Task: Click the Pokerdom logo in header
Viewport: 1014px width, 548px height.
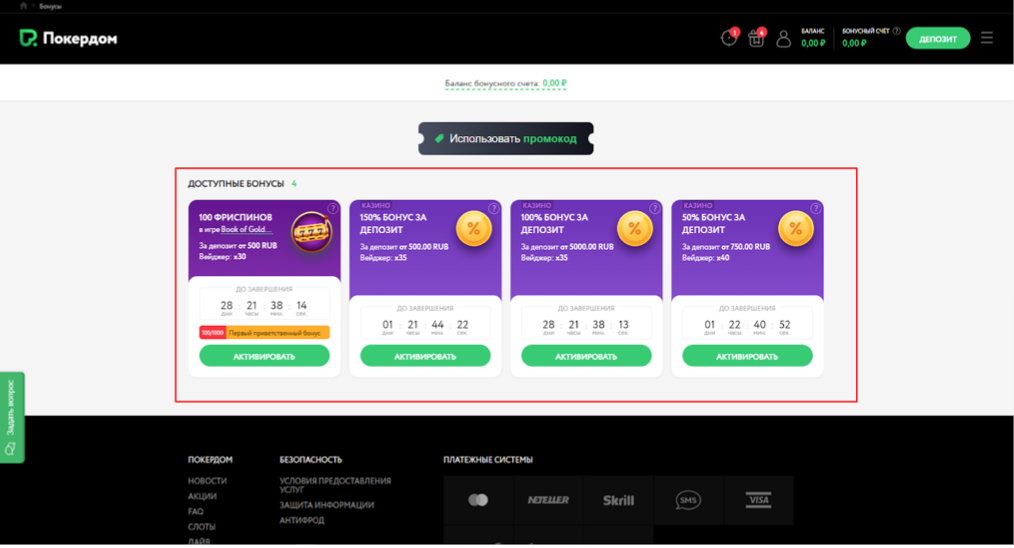Action: click(68, 38)
